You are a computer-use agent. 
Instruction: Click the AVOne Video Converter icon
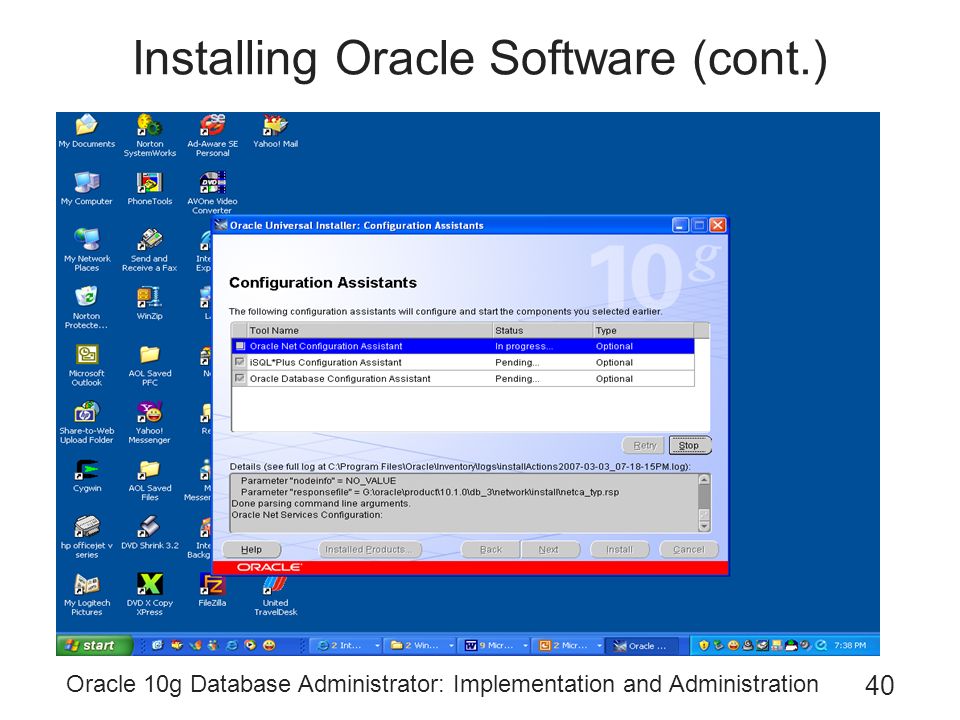[x=212, y=193]
